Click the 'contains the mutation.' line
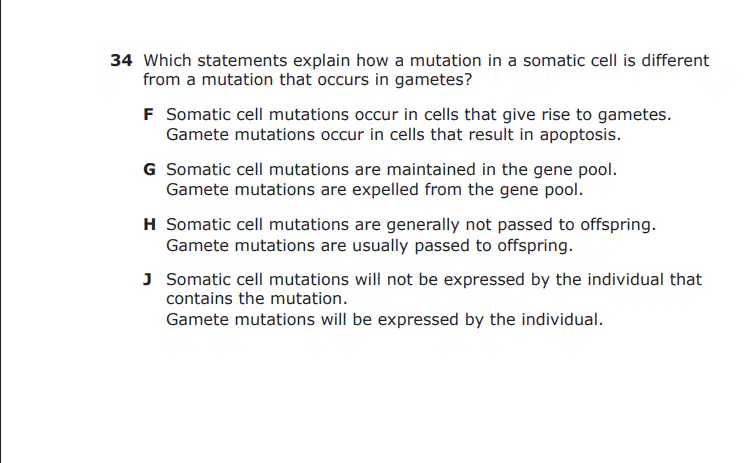This screenshot has width=751, height=463. pos(257,299)
